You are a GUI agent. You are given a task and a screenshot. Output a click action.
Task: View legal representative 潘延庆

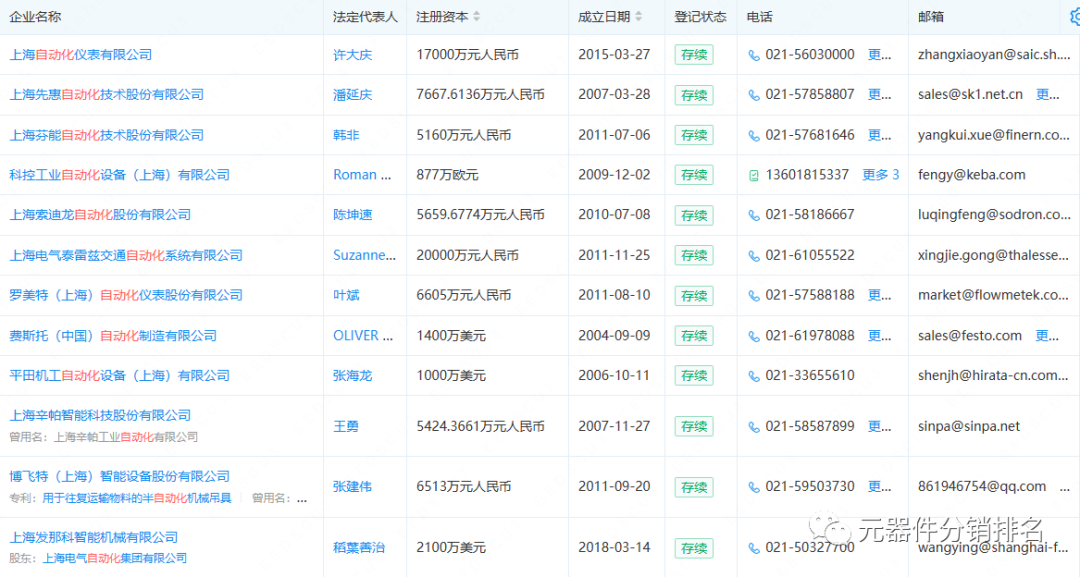tap(353, 95)
